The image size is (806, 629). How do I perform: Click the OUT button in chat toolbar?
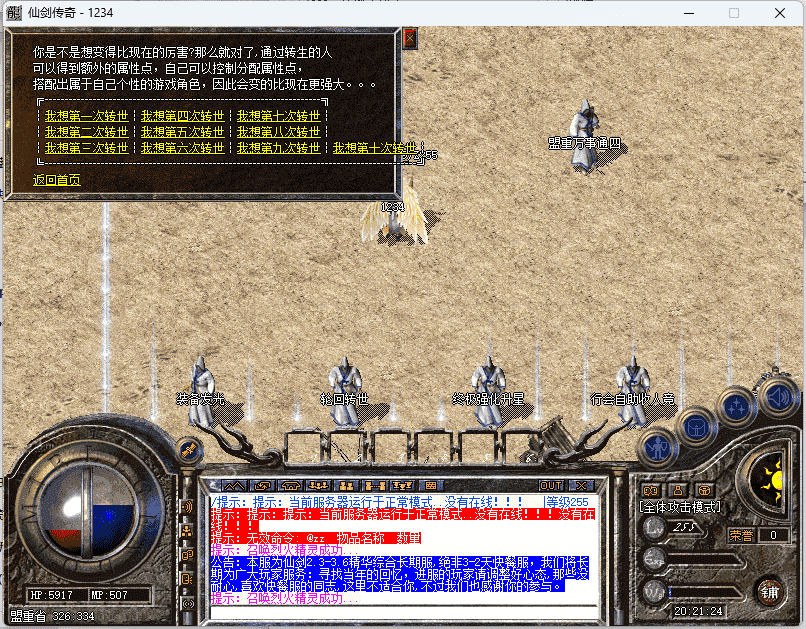551,486
